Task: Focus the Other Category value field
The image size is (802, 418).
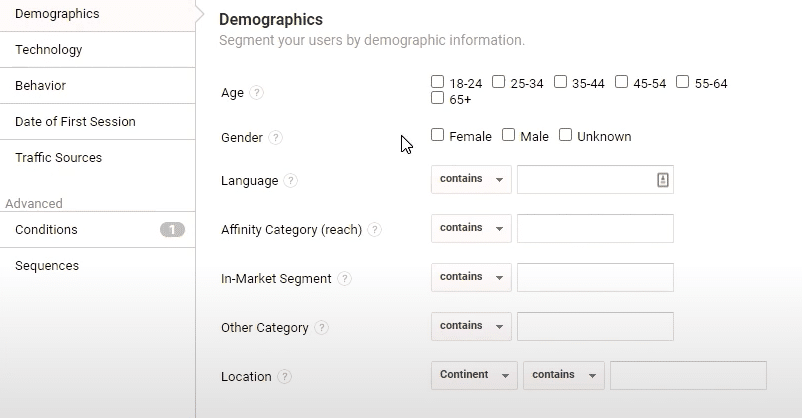Action: click(595, 326)
